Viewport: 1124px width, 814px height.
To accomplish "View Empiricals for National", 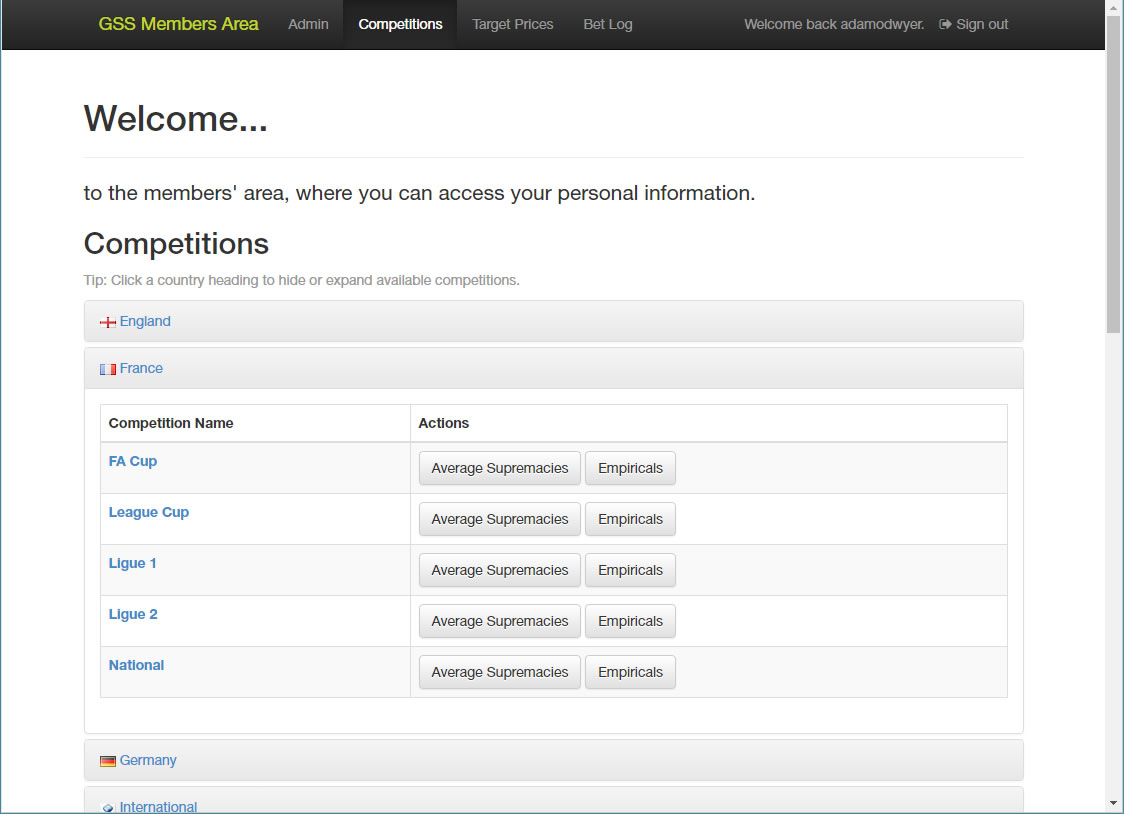I will (x=630, y=672).
